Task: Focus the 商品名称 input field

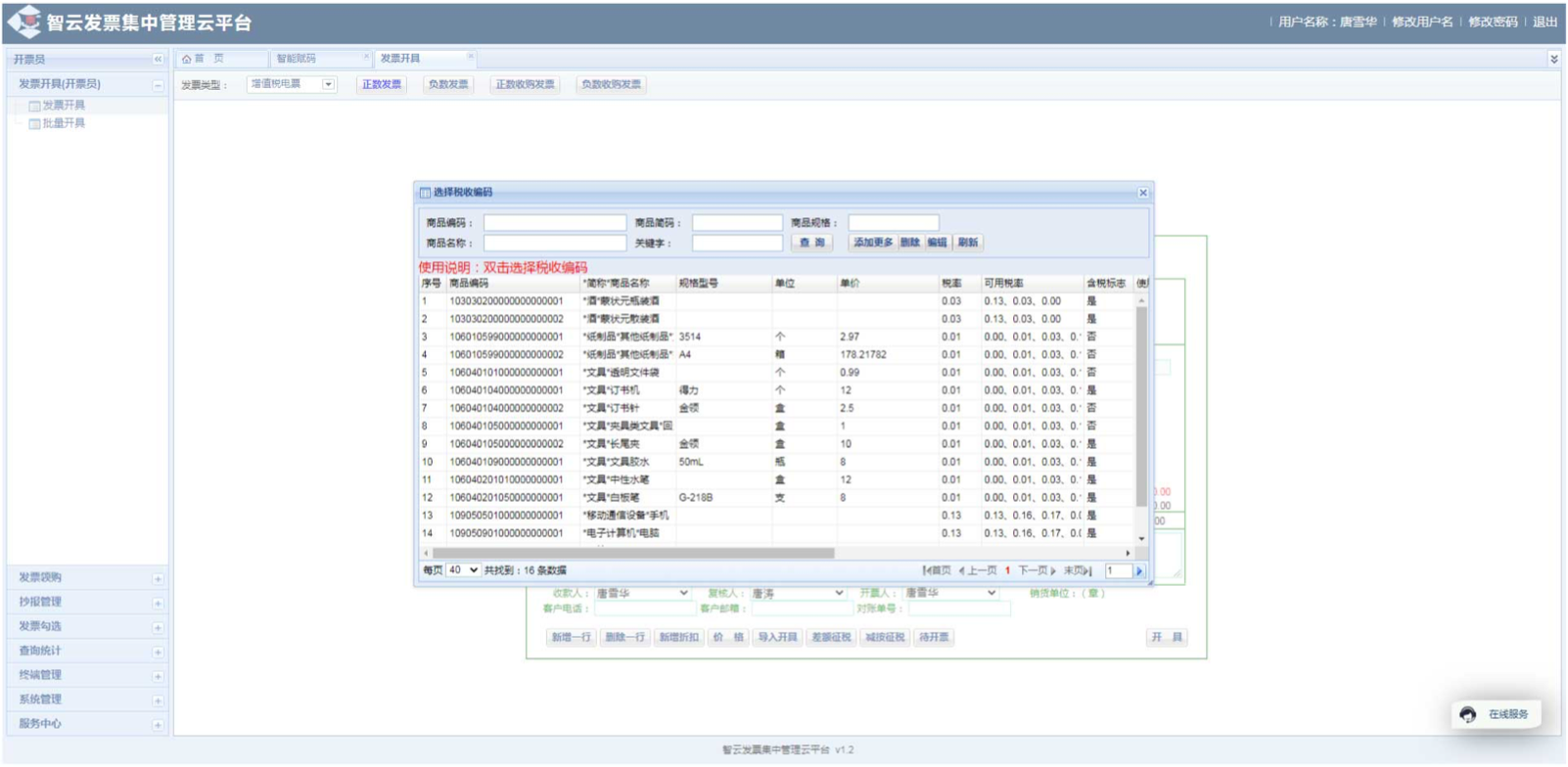Action: click(x=555, y=243)
